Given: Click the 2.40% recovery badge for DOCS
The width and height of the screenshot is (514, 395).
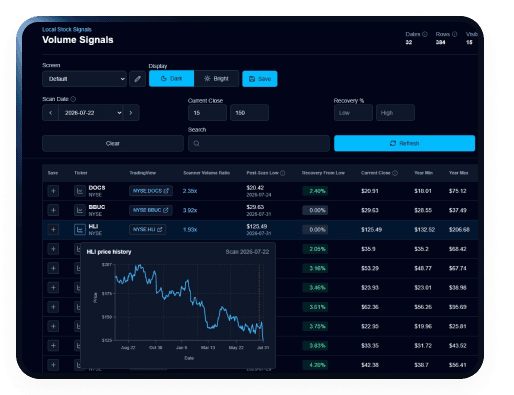Looking at the screenshot, I should click(315, 191).
